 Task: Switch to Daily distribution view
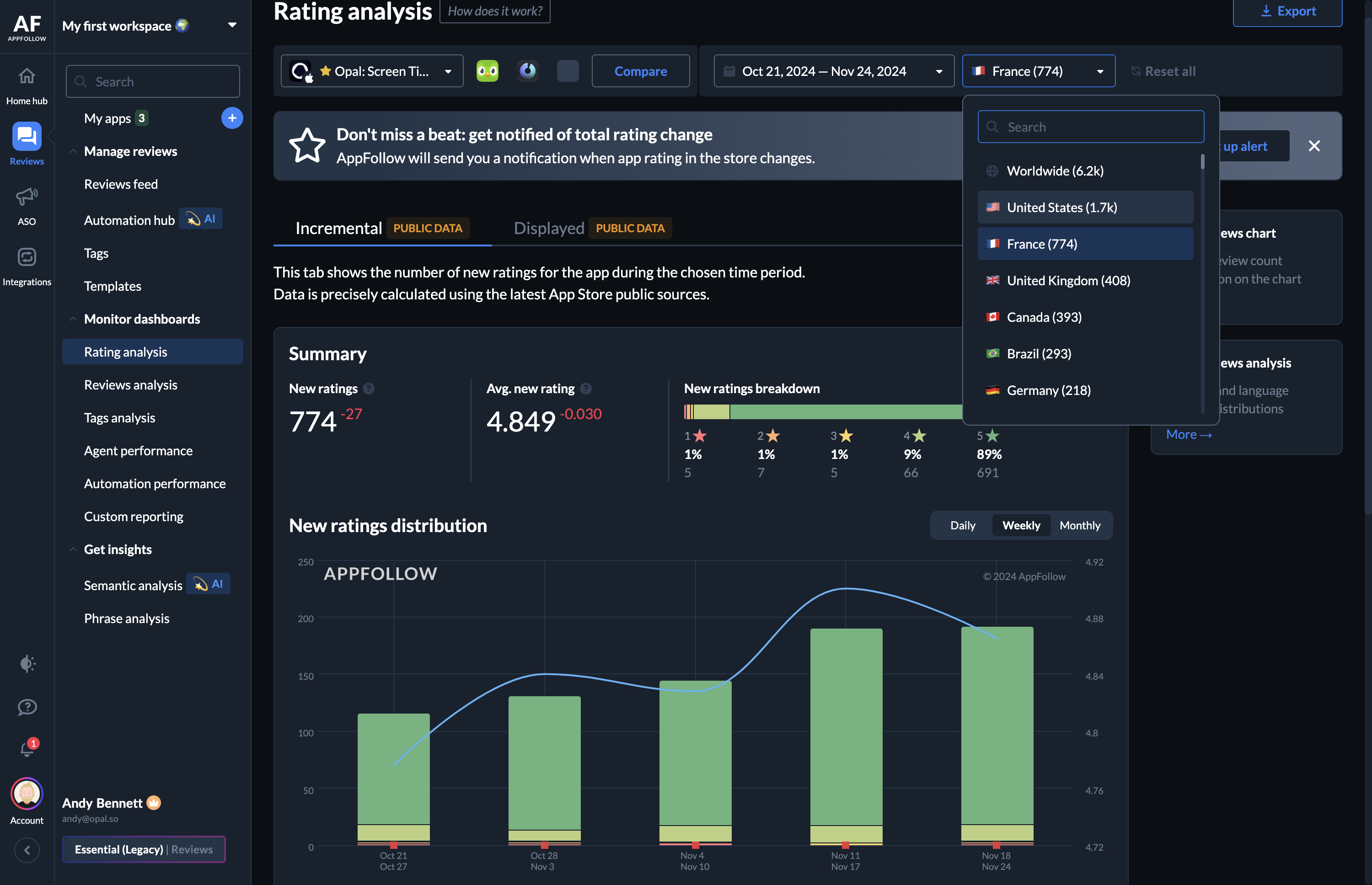pos(962,525)
